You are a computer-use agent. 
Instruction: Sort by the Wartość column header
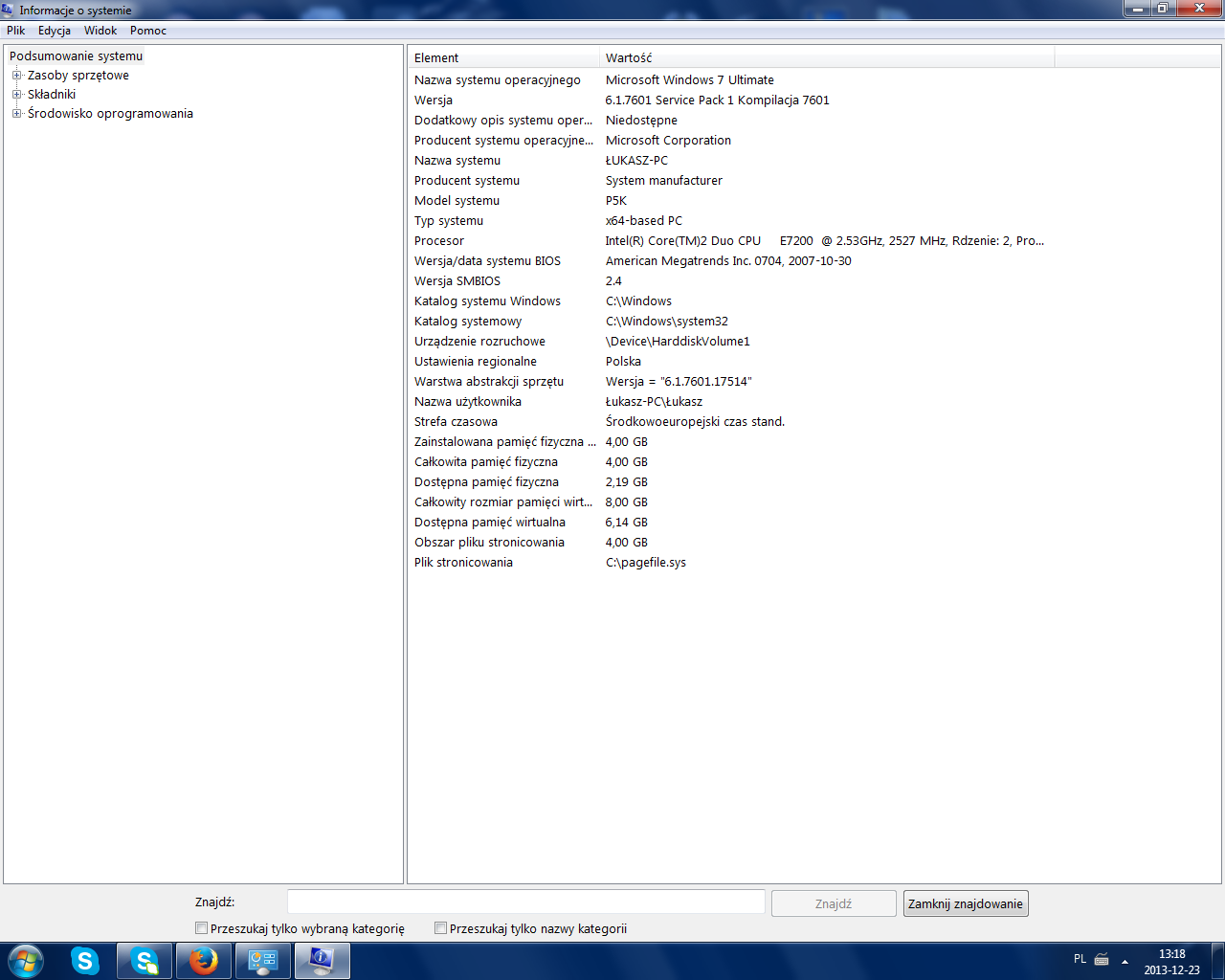pos(827,57)
